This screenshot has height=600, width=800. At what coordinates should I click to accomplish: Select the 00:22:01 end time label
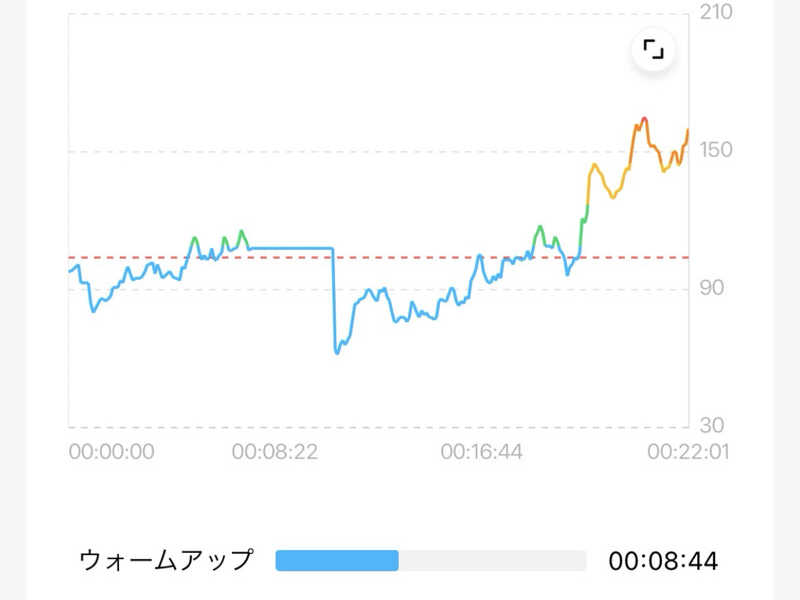point(688,452)
